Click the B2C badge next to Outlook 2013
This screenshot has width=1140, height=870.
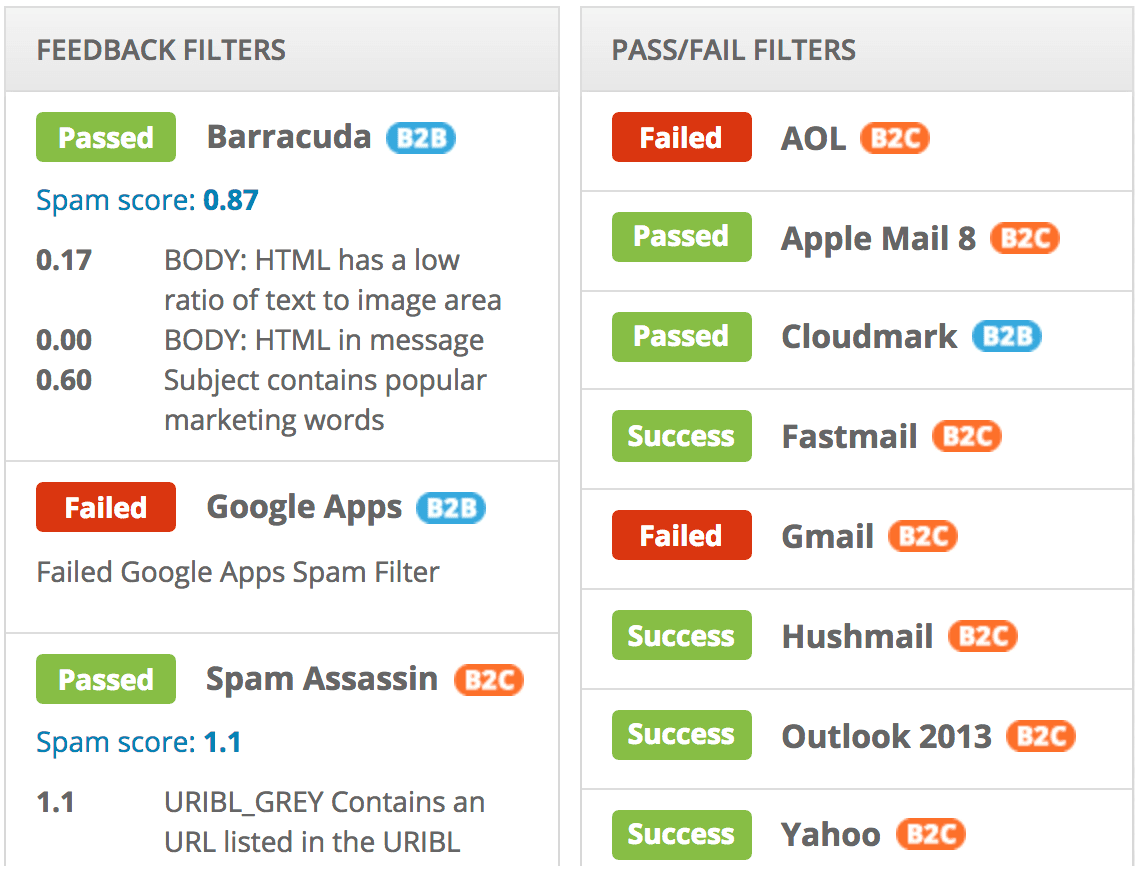1040,736
